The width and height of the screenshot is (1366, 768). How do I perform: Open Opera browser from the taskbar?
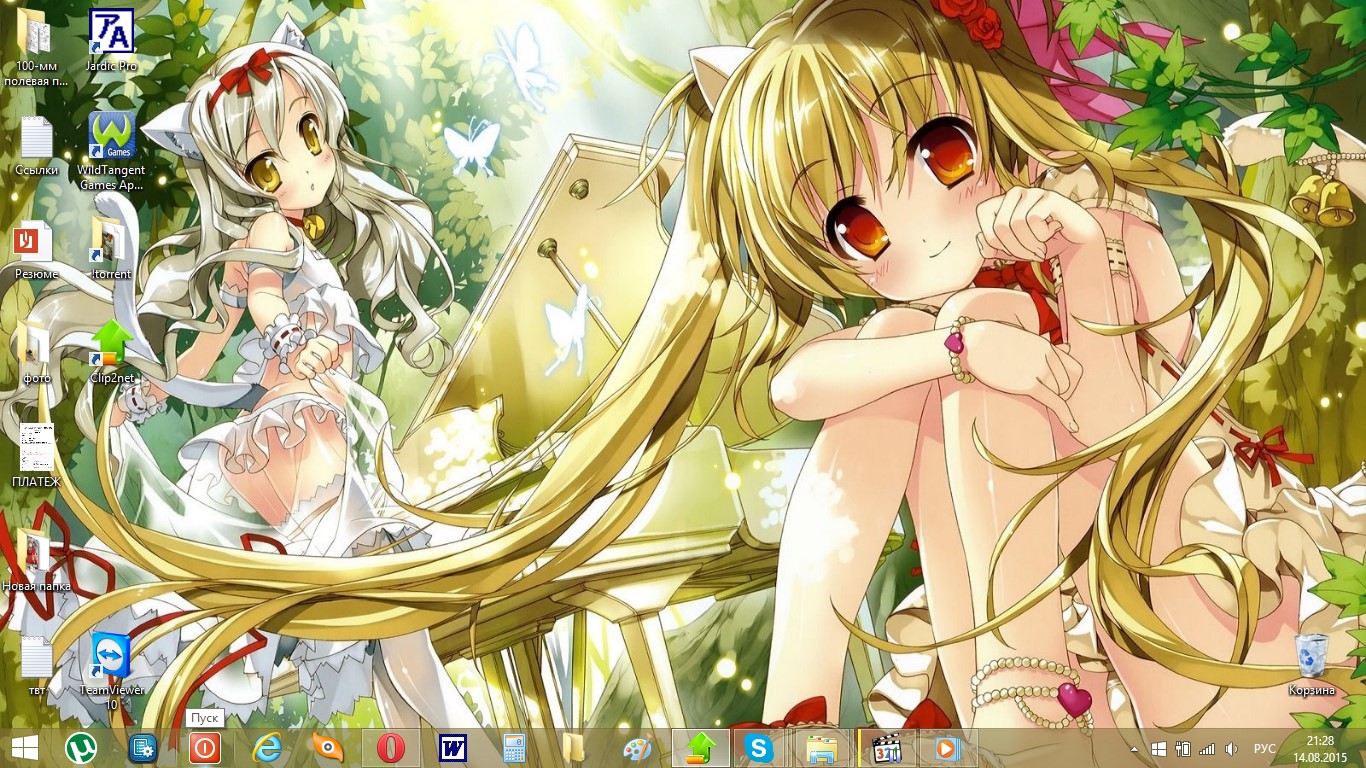pos(391,748)
